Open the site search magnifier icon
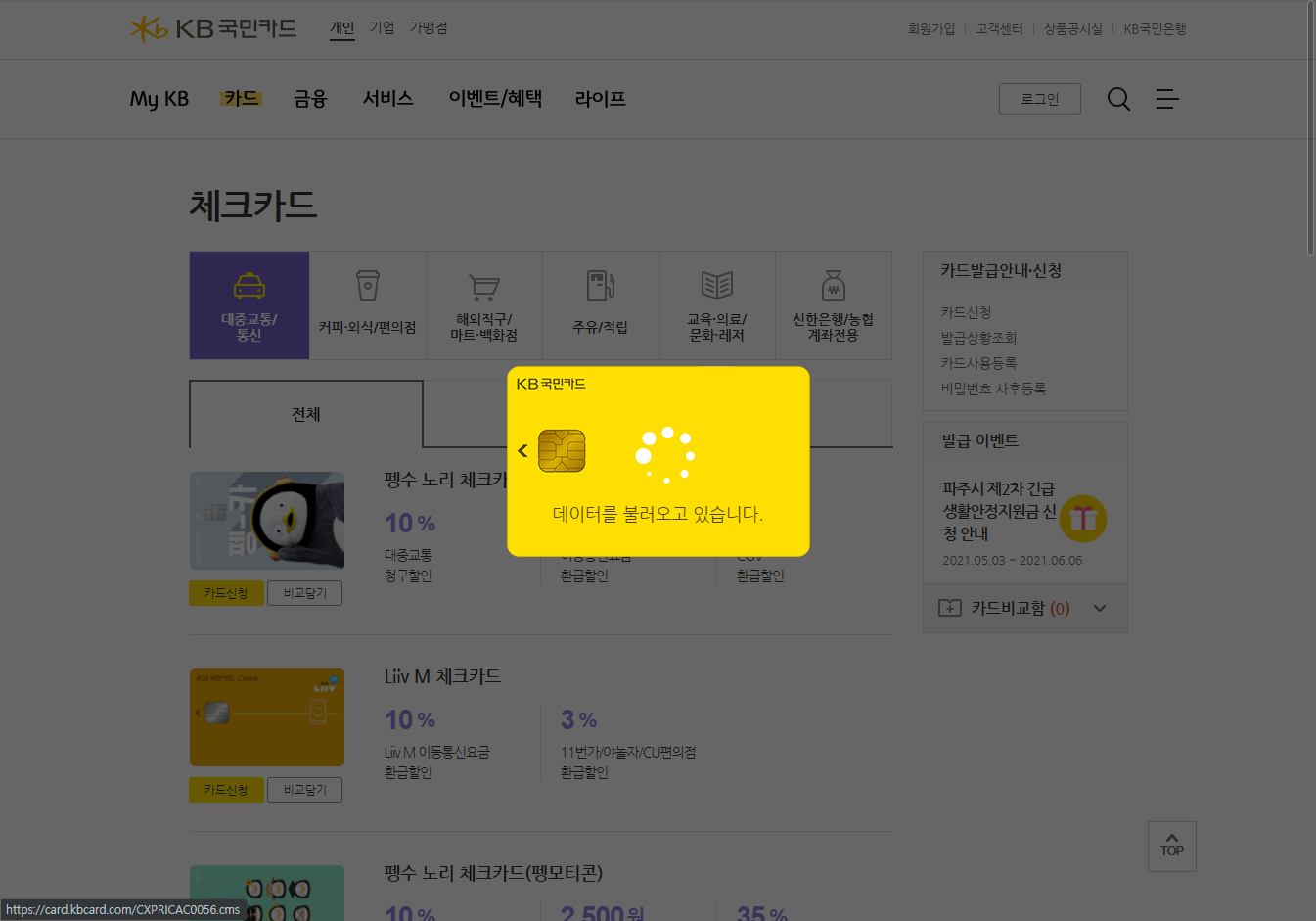This screenshot has width=1316, height=921. (x=1118, y=99)
